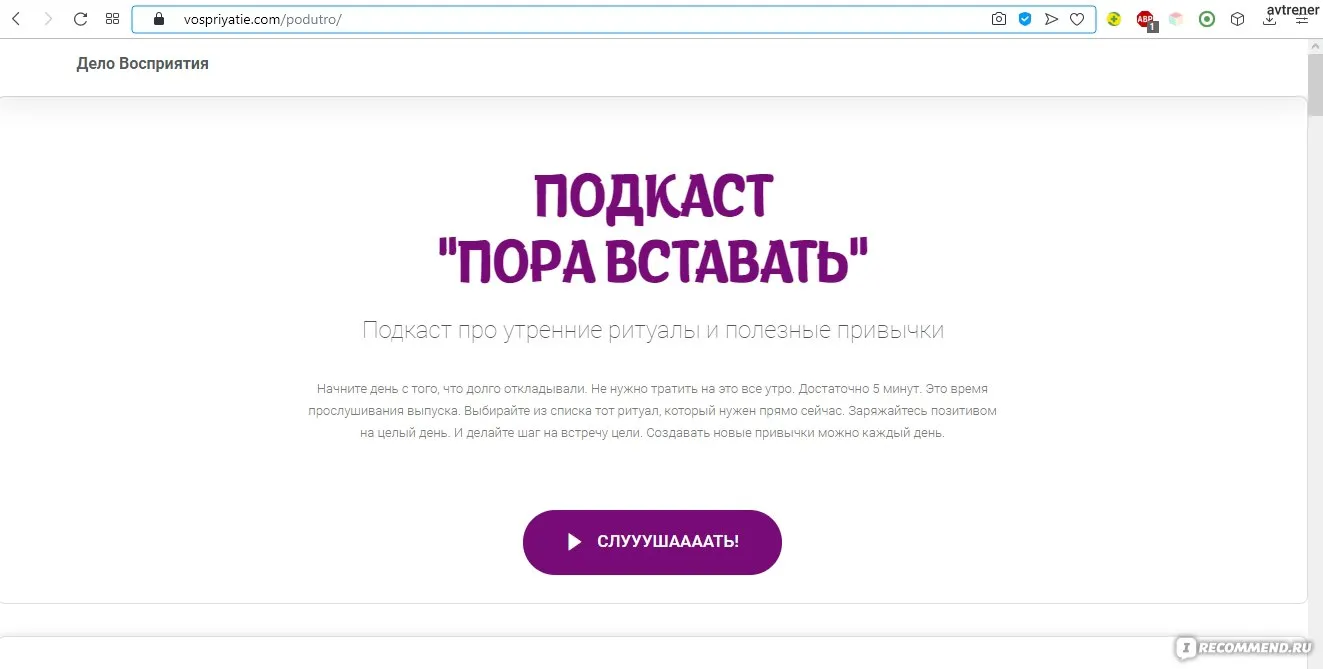Click the ПОДКАСТ "ПОРА ВСТАВАТЬ" heading
Image resolution: width=1323 pixels, height=669 pixels.
coord(653,229)
